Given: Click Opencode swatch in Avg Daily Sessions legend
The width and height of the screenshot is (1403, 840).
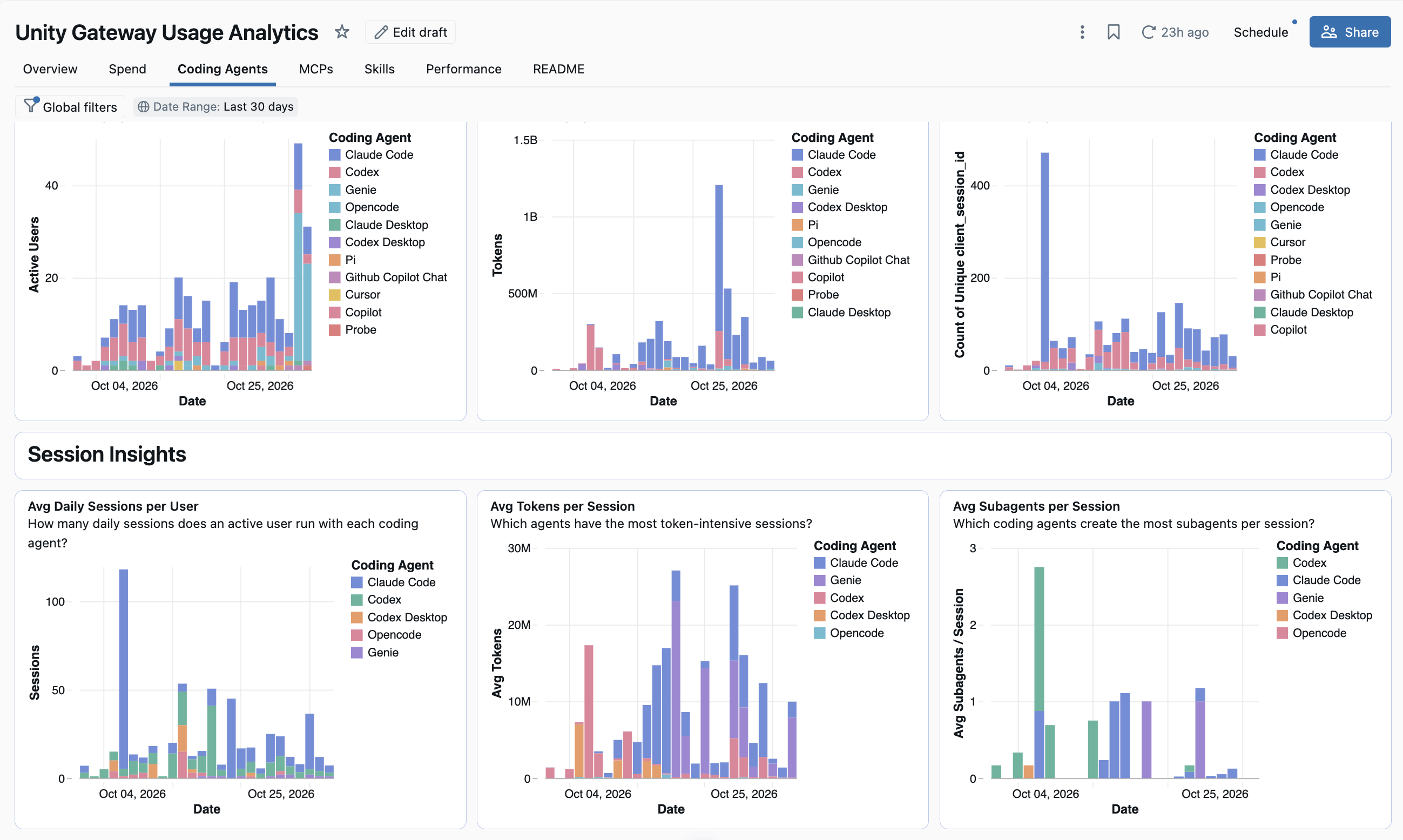Looking at the screenshot, I should 357,635.
